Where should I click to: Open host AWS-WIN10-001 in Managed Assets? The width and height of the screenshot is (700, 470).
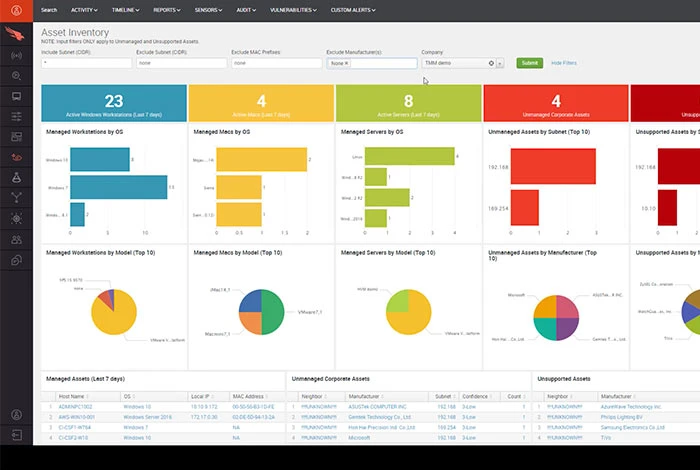pyautogui.click(x=77, y=417)
